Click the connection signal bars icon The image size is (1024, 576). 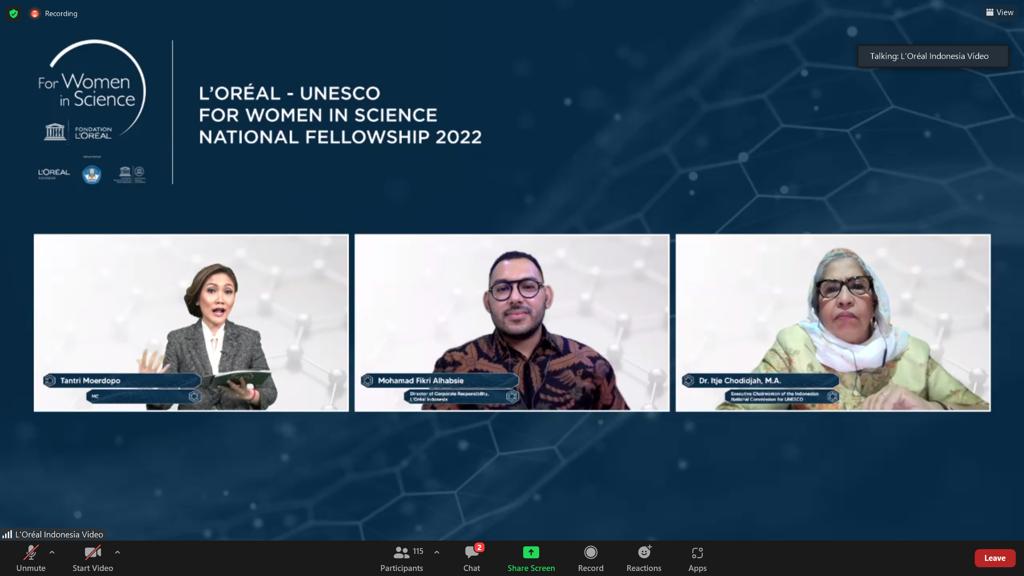pyautogui.click(x=7, y=534)
